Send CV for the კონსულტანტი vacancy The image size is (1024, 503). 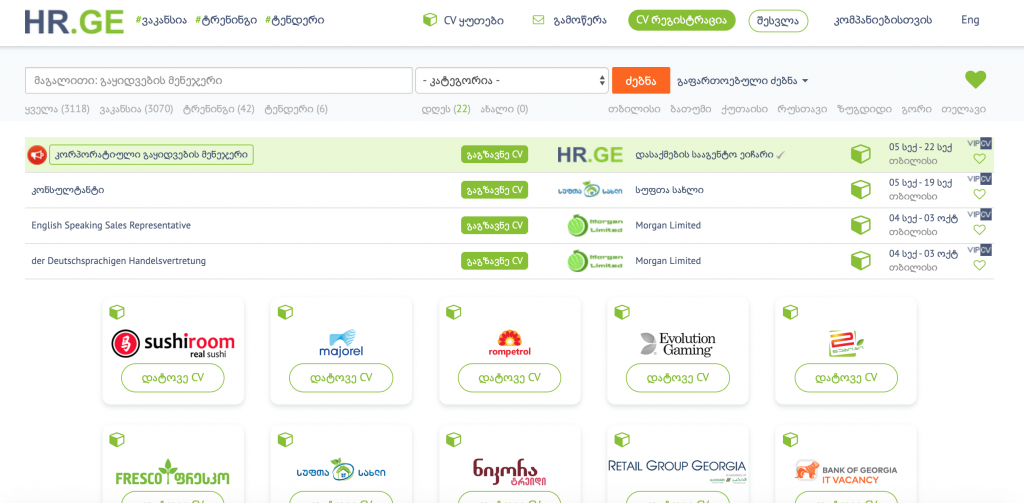click(x=494, y=190)
